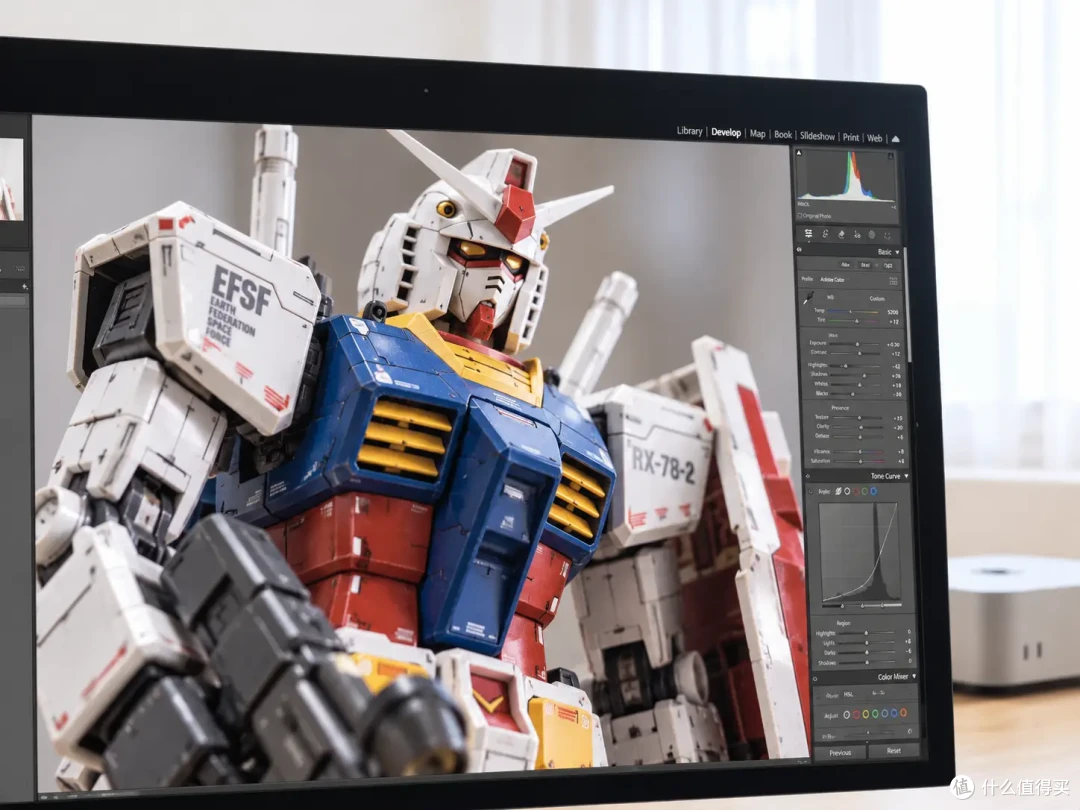Click the filmstrip thumbnail in left panel
The width and height of the screenshot is (1080, 810).
click(x=11, y=179)
